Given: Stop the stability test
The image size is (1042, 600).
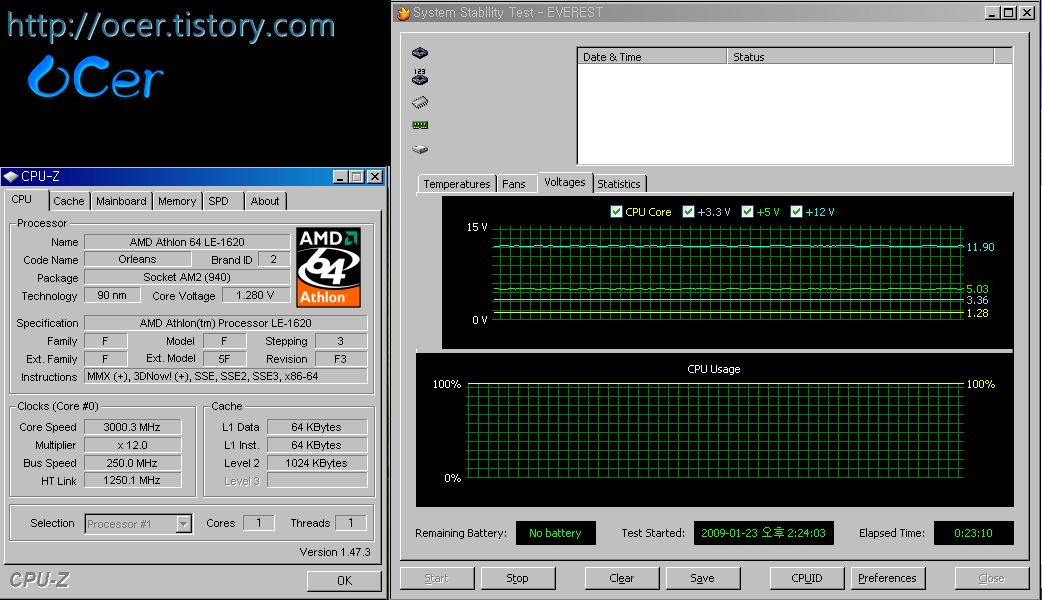Looking at the screenshot, I should tap(518, 578).
